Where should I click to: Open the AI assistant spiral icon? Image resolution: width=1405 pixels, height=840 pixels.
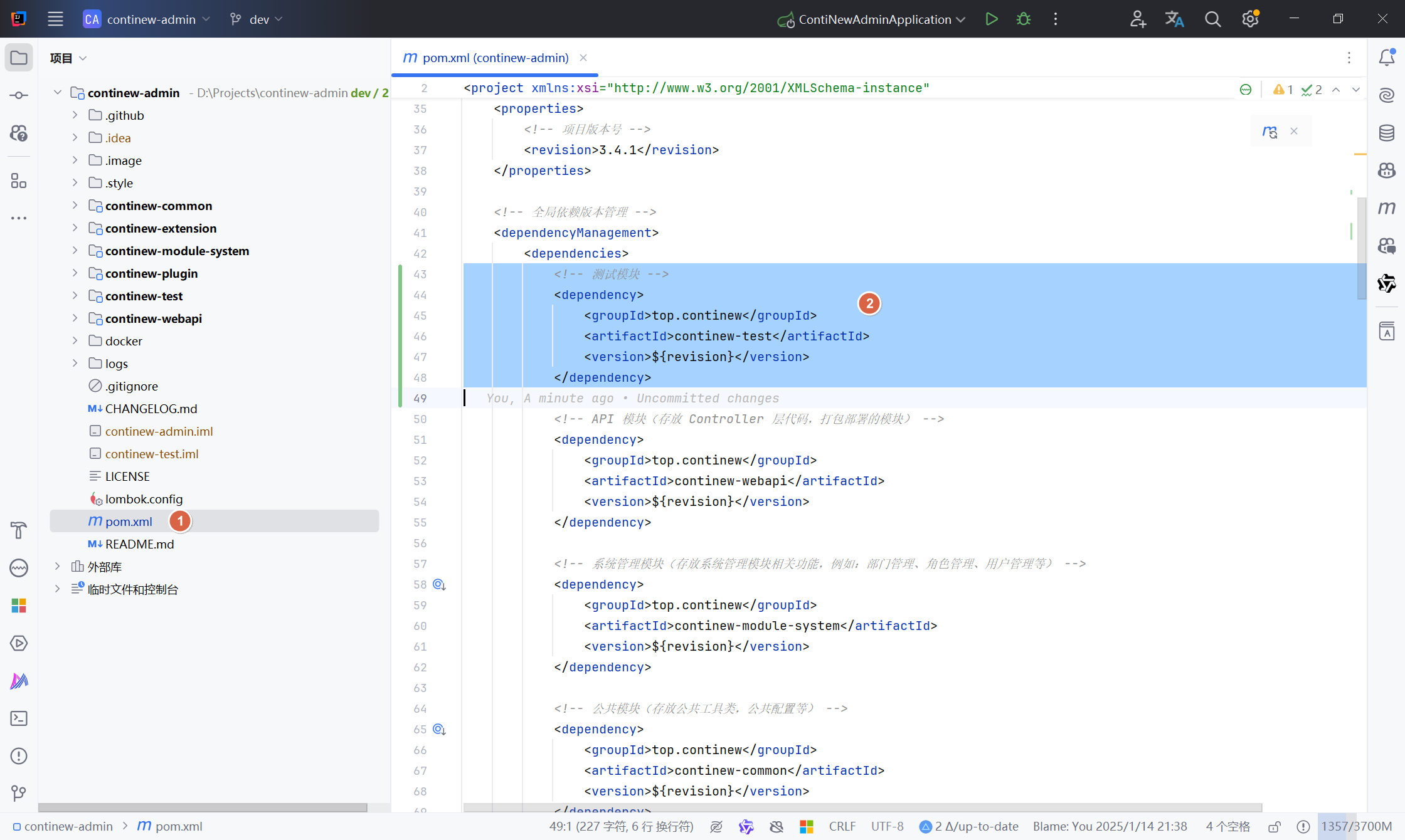[1387, 95]
